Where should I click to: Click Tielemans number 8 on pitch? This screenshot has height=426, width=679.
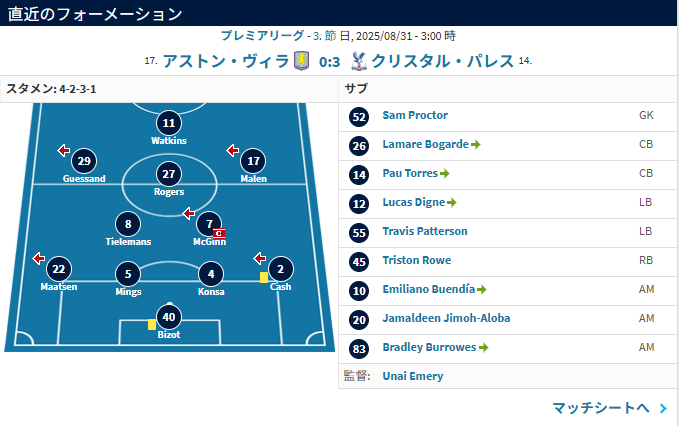coord(128,224)
